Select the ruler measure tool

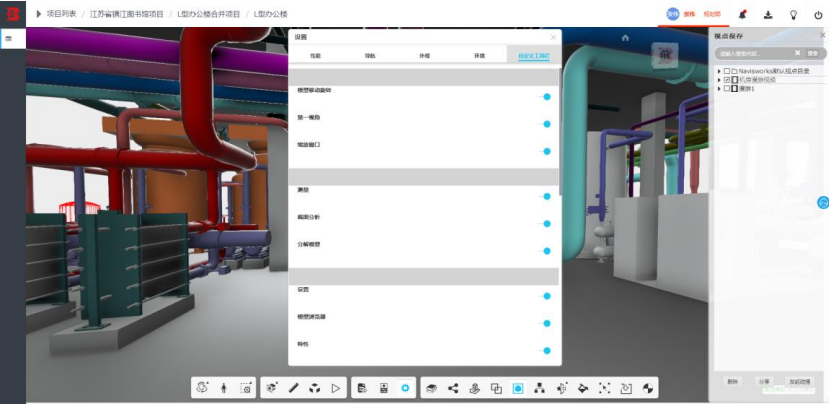pyautogui.click(x=294, y=388)
